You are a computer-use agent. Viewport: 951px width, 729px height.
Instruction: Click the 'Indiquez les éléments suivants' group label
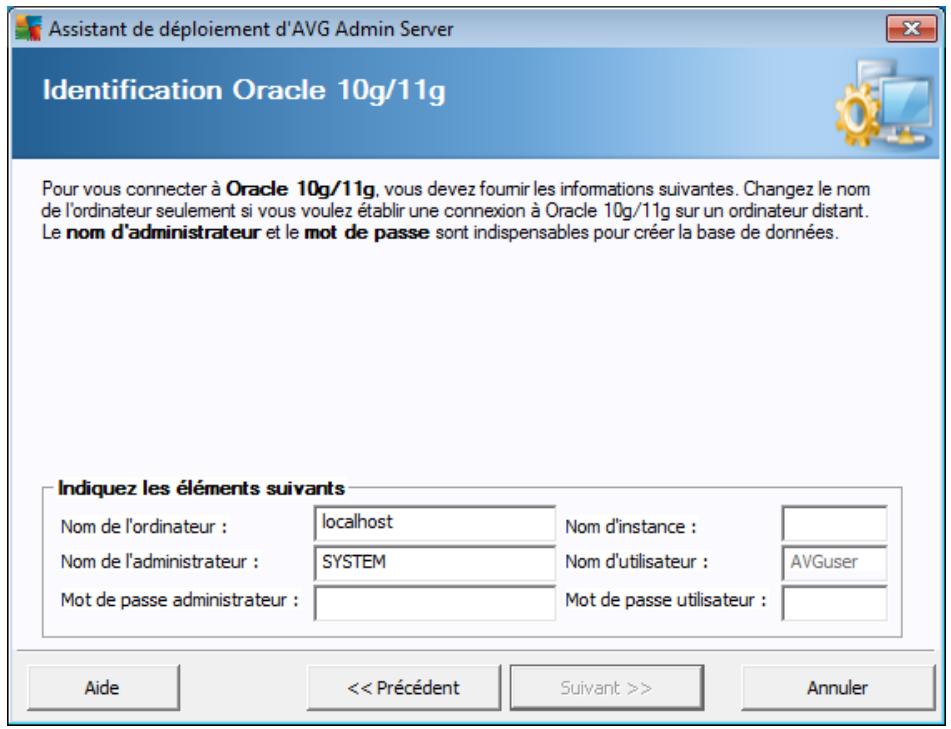click(201, 488)
